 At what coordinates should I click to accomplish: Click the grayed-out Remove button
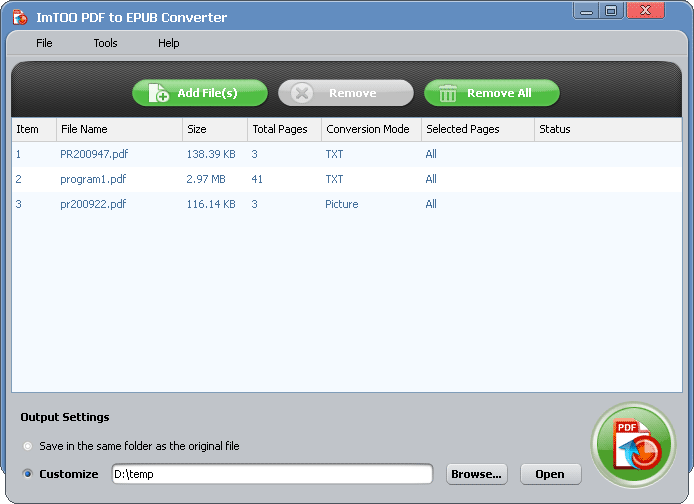click(x=346, y=93)
